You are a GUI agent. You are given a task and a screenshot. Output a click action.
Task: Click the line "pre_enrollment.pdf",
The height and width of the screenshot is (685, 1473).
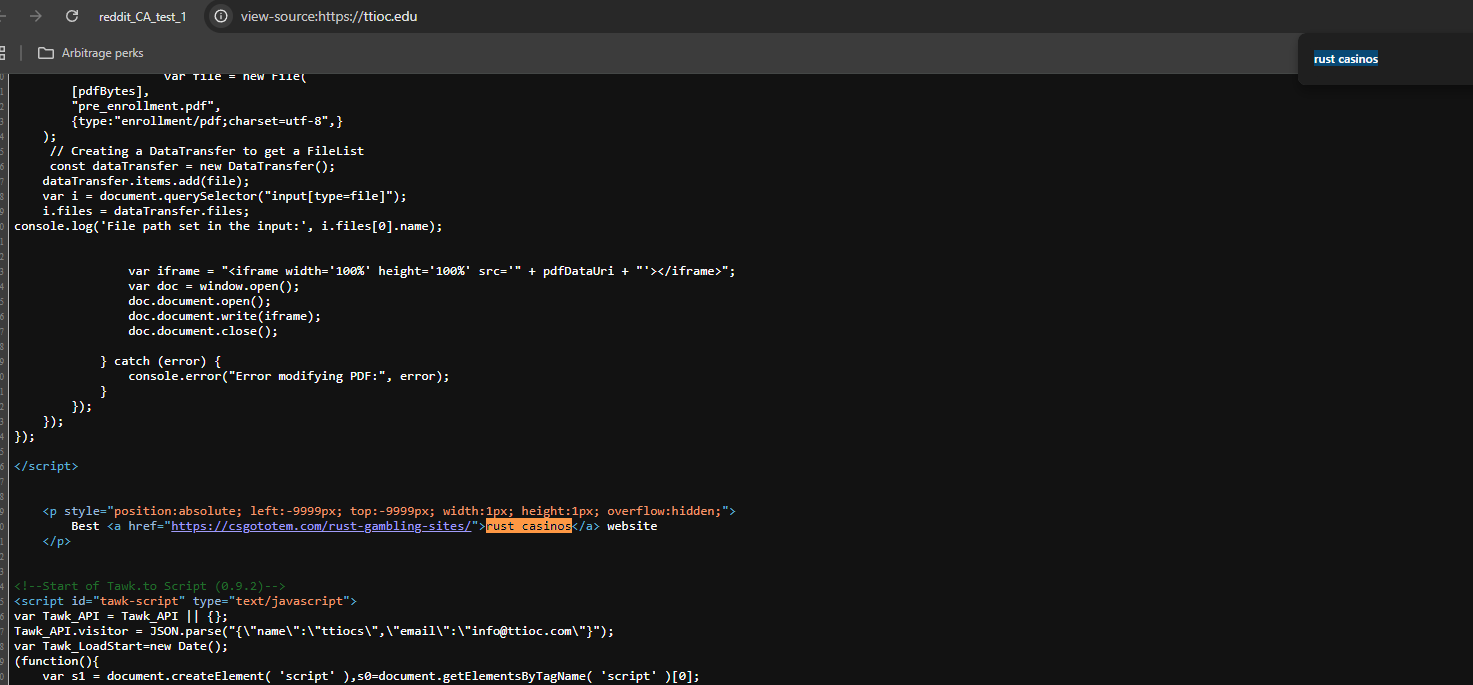pyautogui.click(x=145, y=106)
